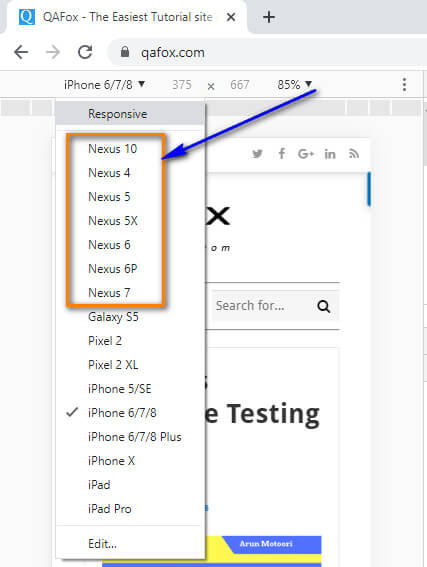This screenshot has width=427, height=567.
Task: Click the height field showing 667
Action: pos(240,85)
